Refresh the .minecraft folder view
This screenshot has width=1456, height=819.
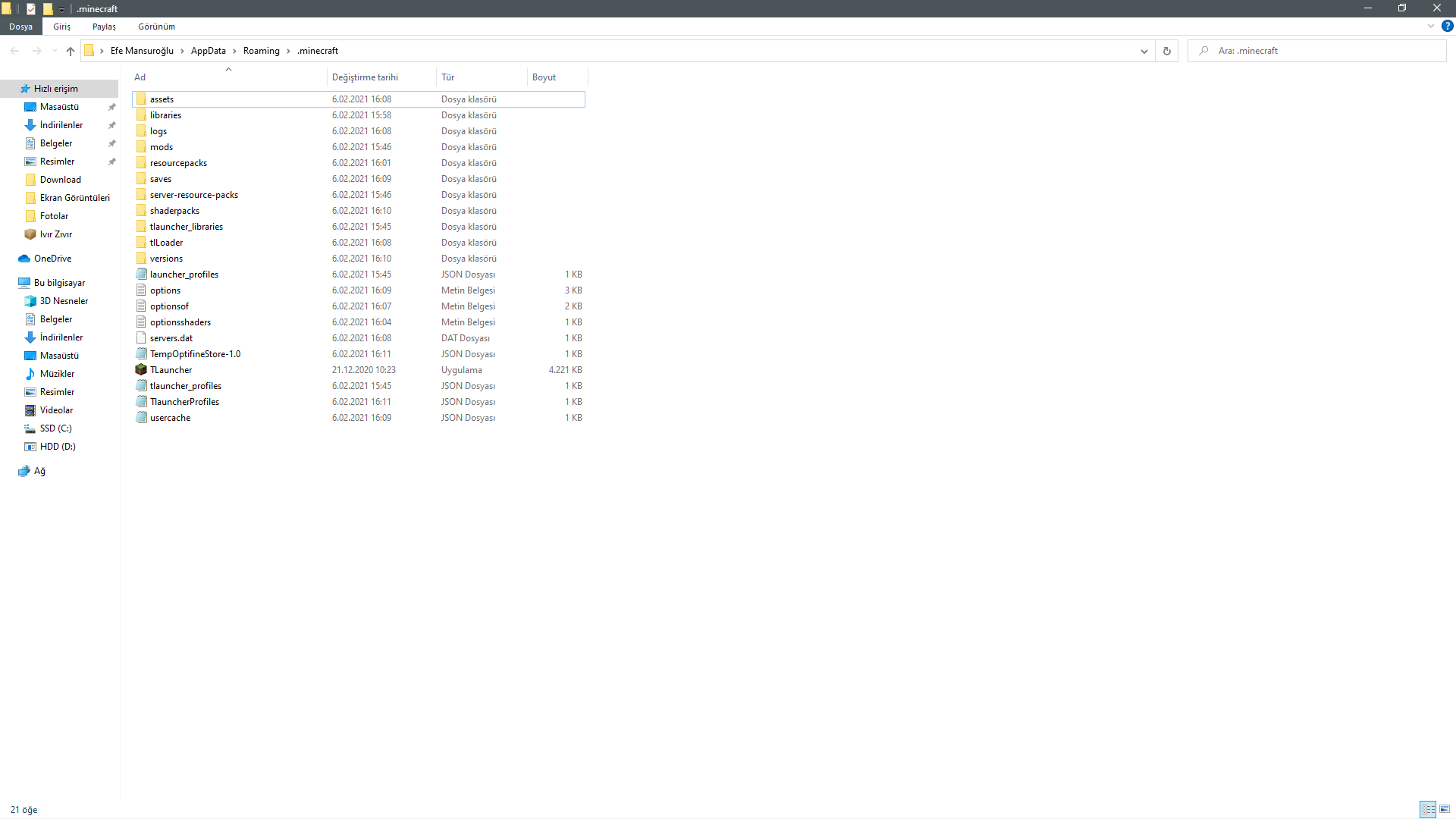1167,51
